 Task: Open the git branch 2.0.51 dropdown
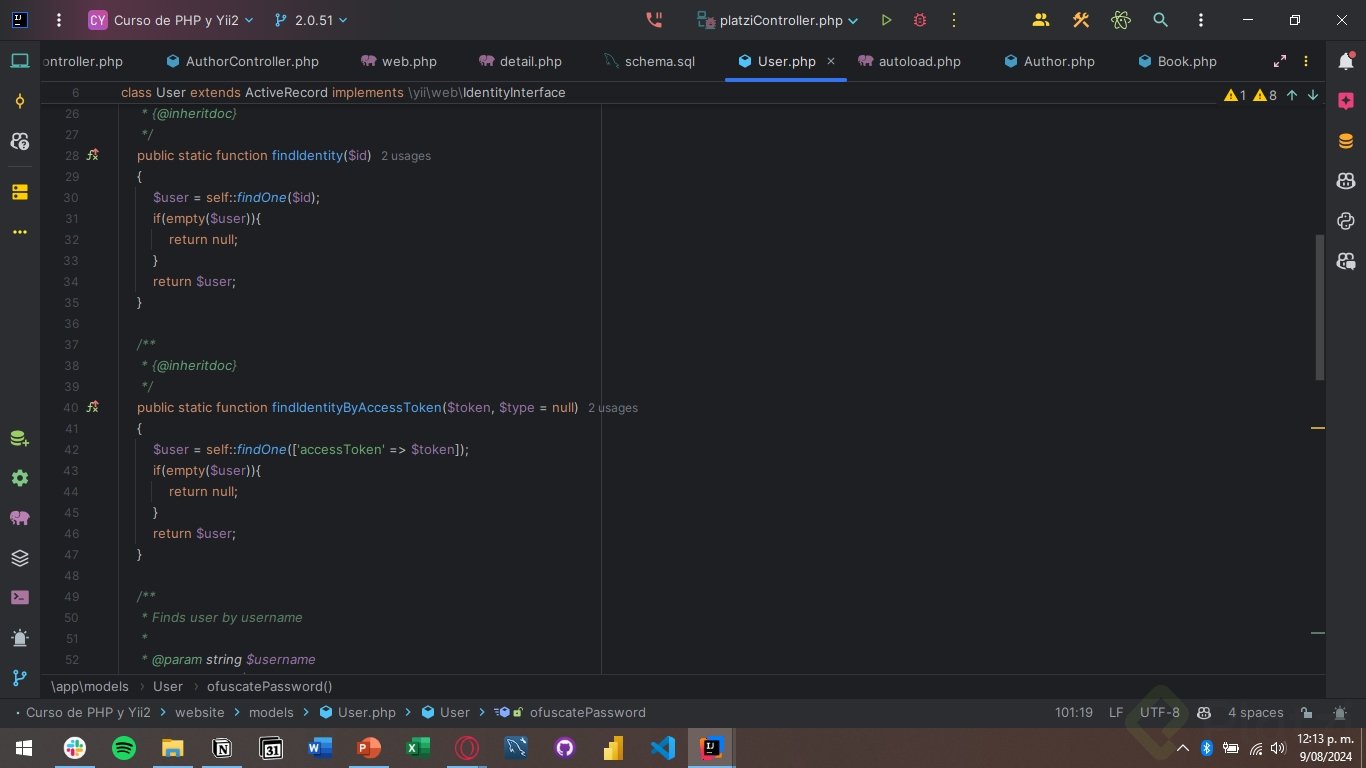click(x=311, y=20)
